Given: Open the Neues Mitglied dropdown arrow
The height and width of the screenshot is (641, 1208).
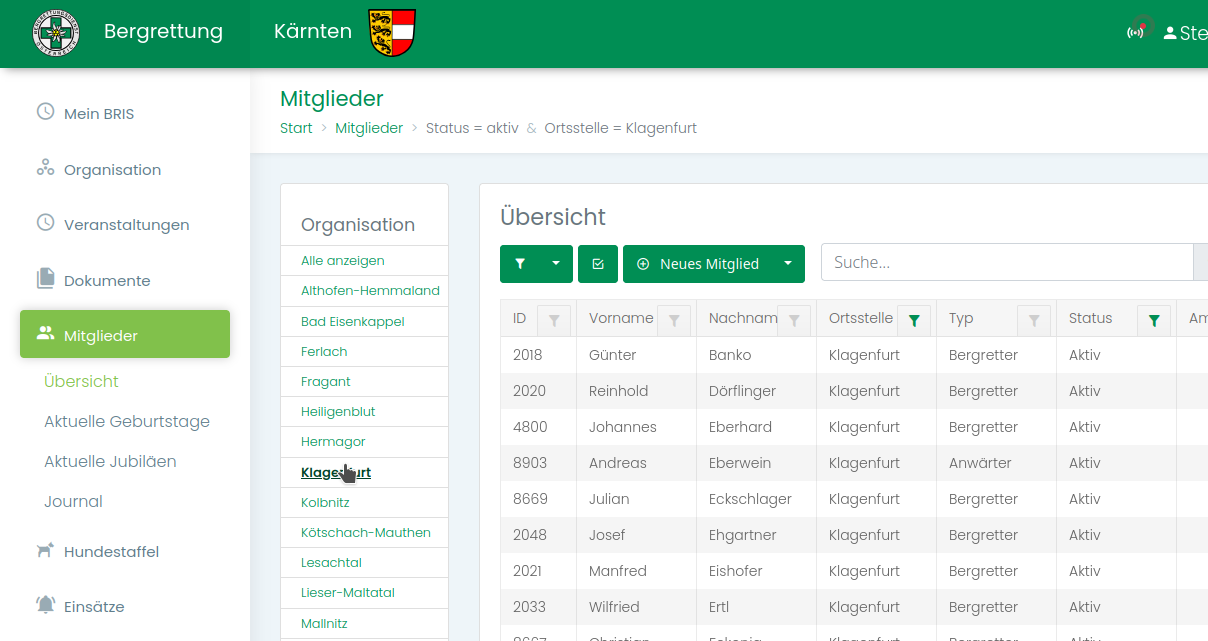Looking at the screenshot, I should click(788, 264).
